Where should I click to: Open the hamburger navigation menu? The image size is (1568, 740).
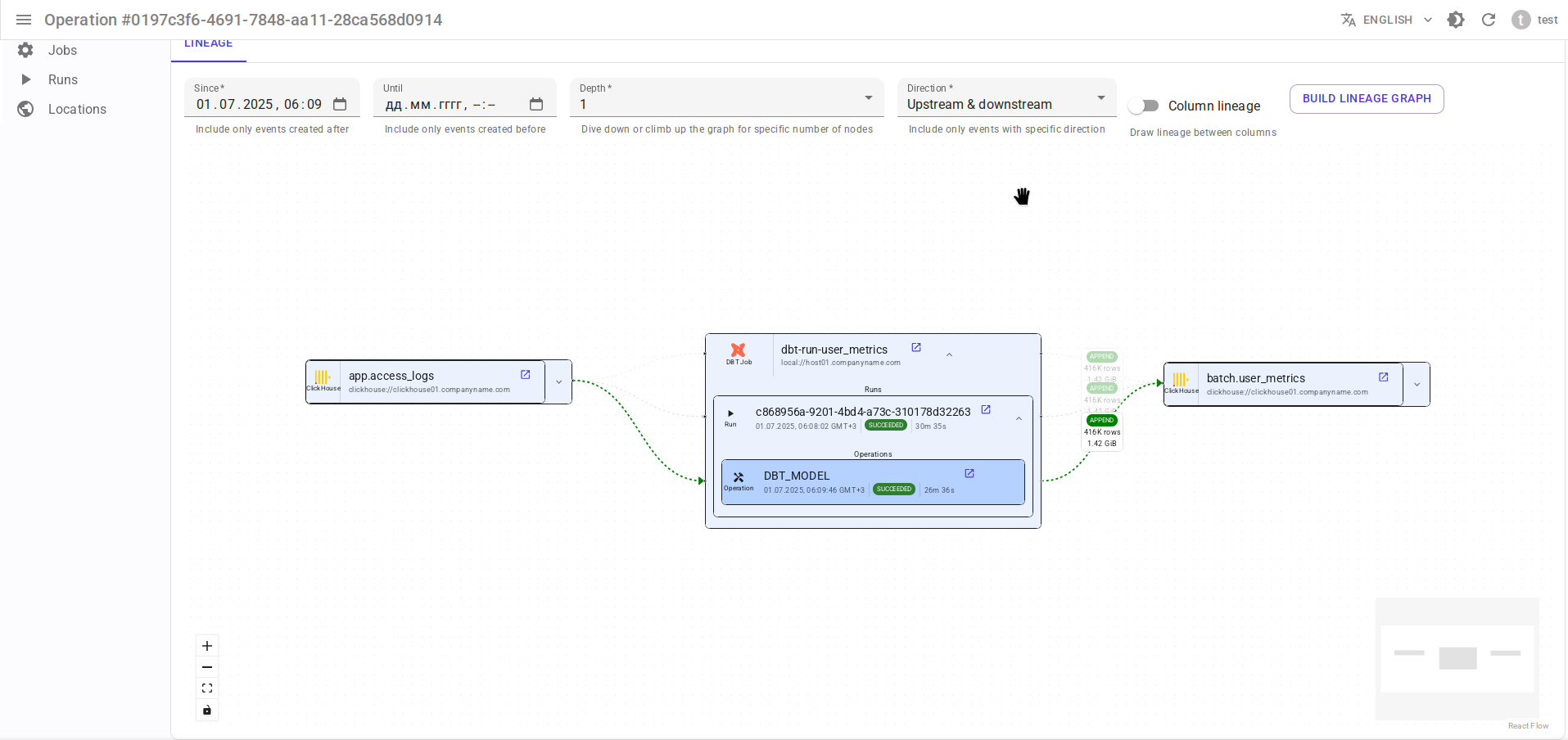24,20
